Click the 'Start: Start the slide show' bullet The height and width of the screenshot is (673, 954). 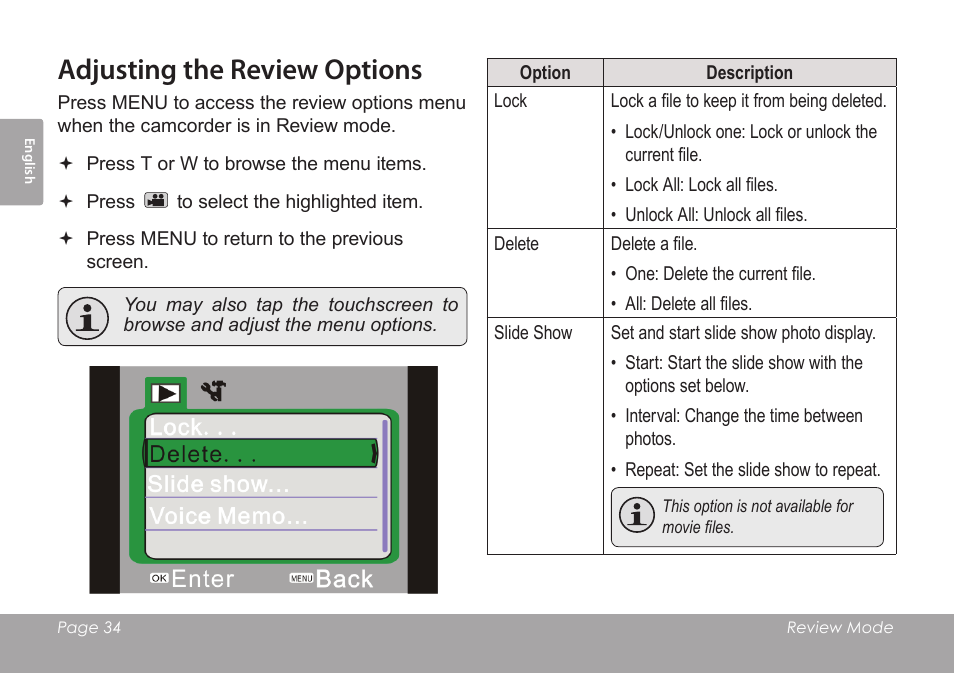point(743,374)
